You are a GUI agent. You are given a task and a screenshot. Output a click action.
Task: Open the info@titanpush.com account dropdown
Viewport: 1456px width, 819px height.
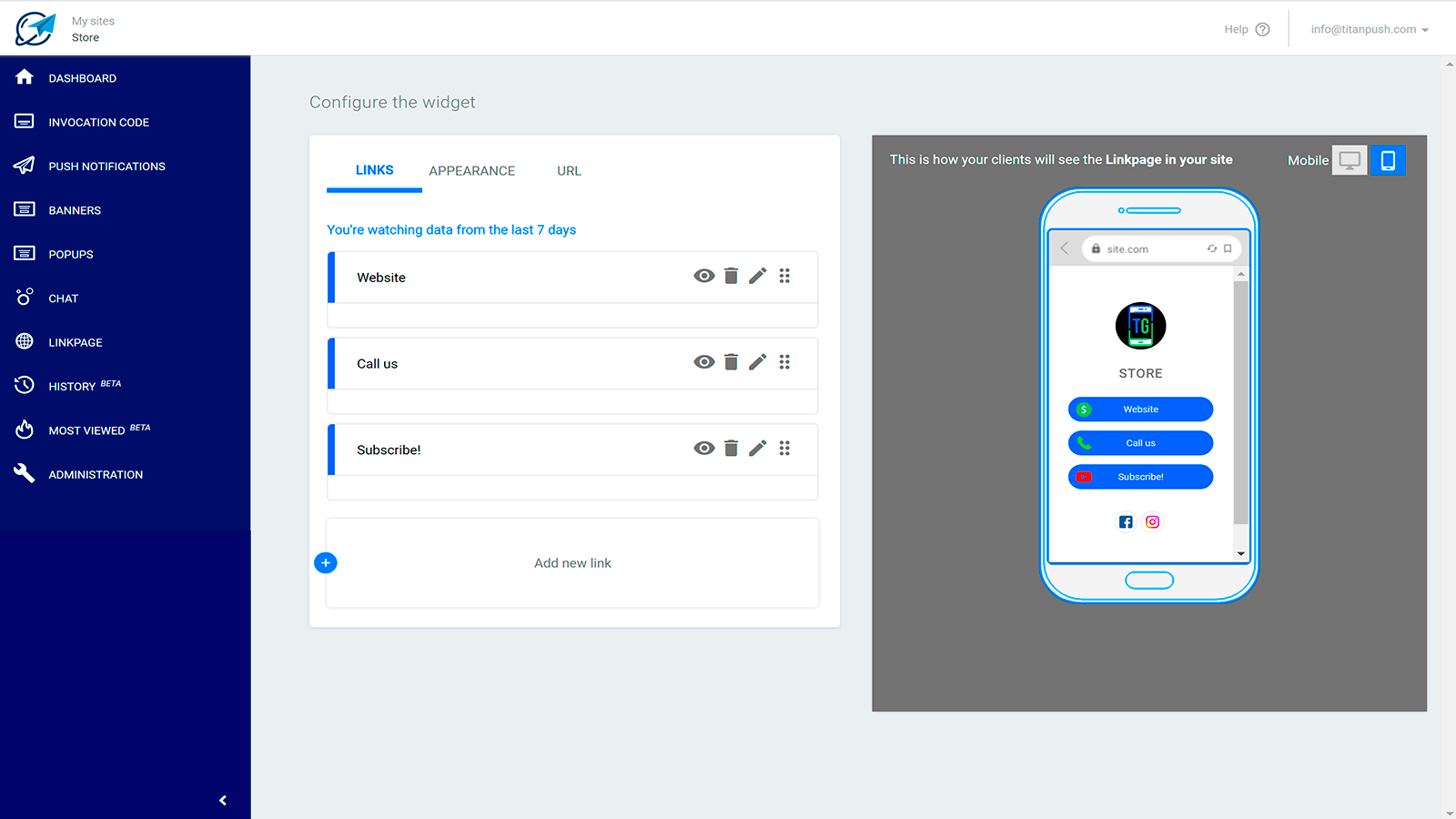point(1370,29)
